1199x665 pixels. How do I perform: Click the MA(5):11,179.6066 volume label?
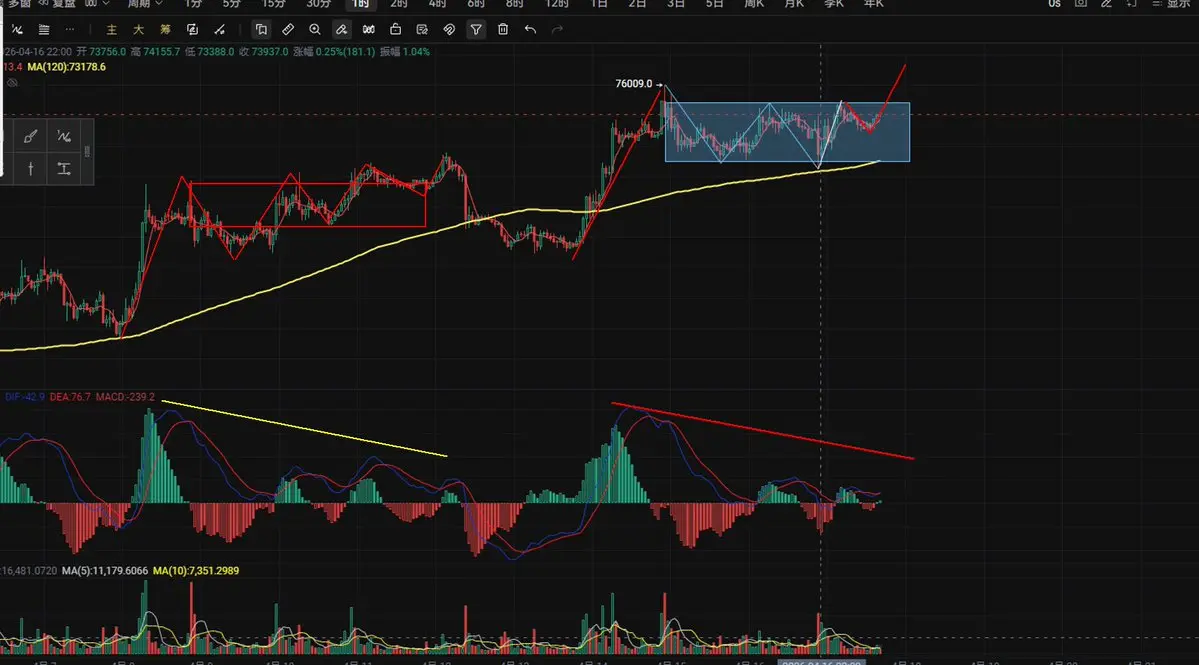pyautogui.click(x=105, y=570)
